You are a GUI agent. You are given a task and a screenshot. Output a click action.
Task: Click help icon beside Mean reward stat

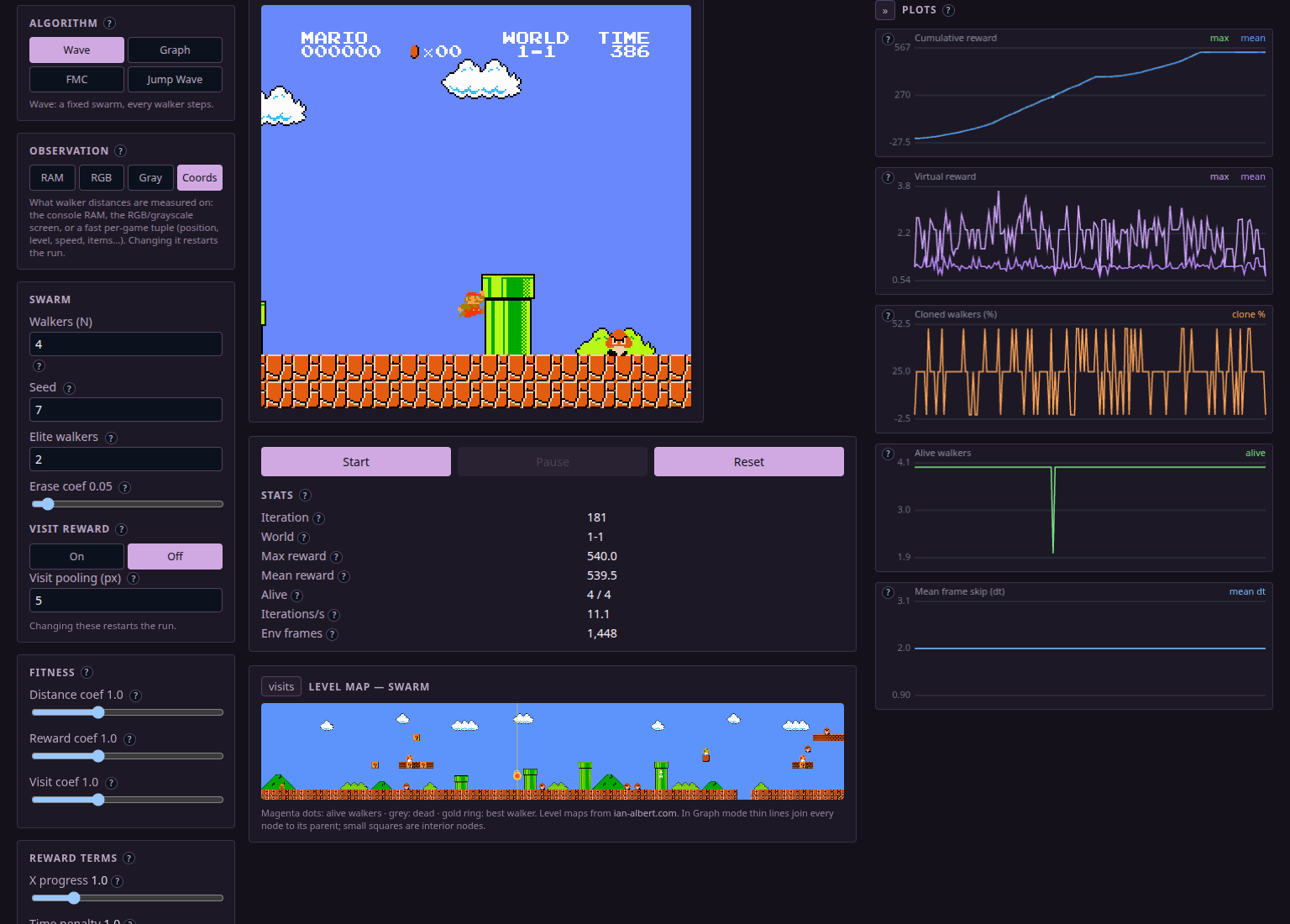point(343,576)
